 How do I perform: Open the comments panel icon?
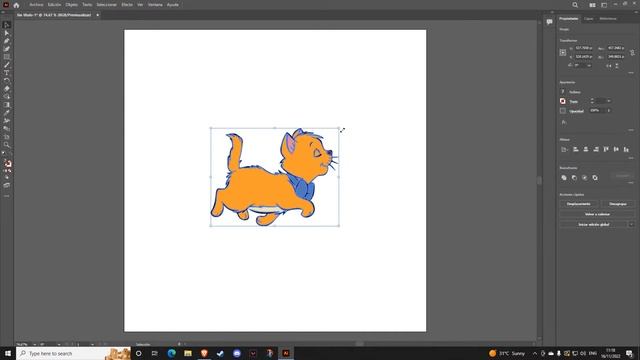pyautogui.click(x=549, y=22)
